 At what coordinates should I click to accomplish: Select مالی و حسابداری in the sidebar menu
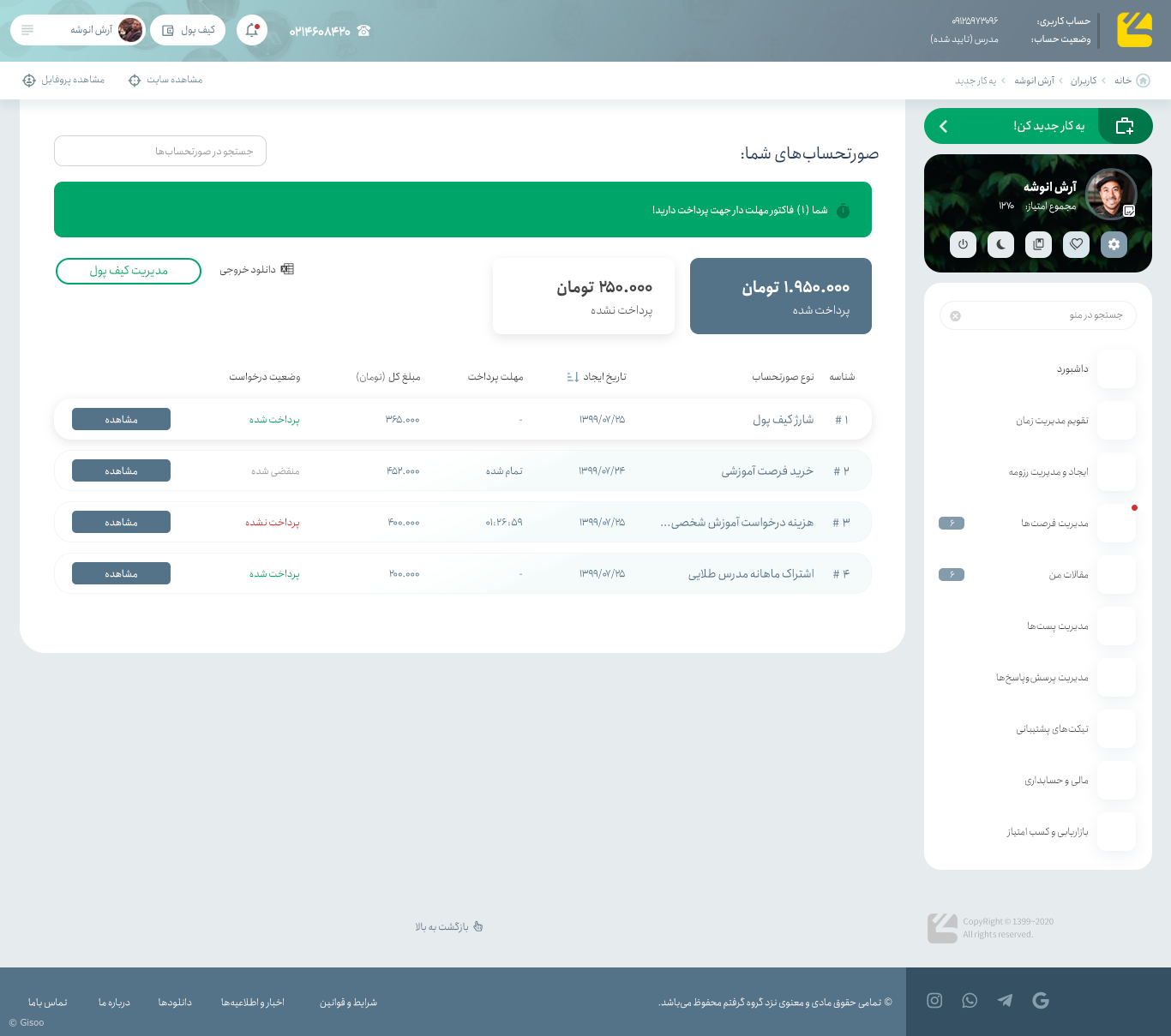[x=1056, y=781]
